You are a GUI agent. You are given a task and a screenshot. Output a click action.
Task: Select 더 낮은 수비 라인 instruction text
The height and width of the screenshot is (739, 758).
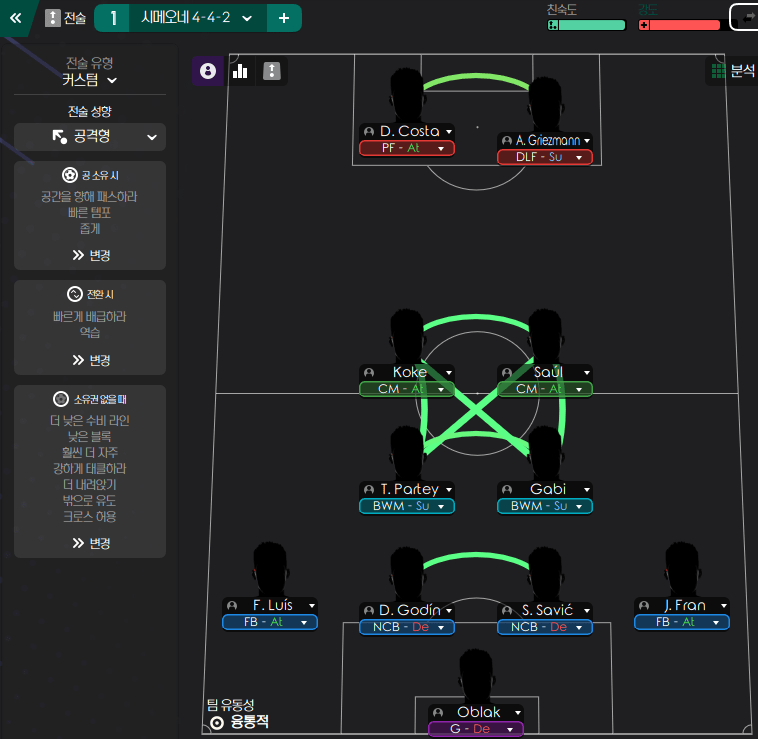click(x=90, y=420)
